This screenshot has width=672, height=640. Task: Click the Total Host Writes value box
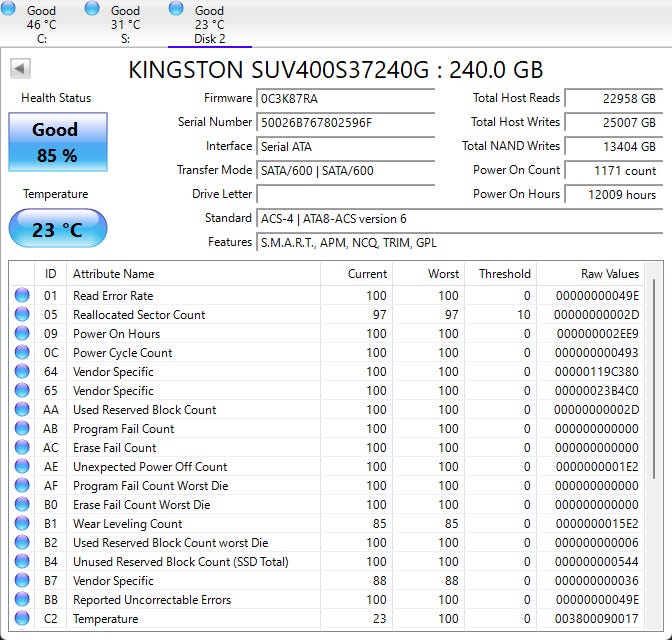coord(612,123)
